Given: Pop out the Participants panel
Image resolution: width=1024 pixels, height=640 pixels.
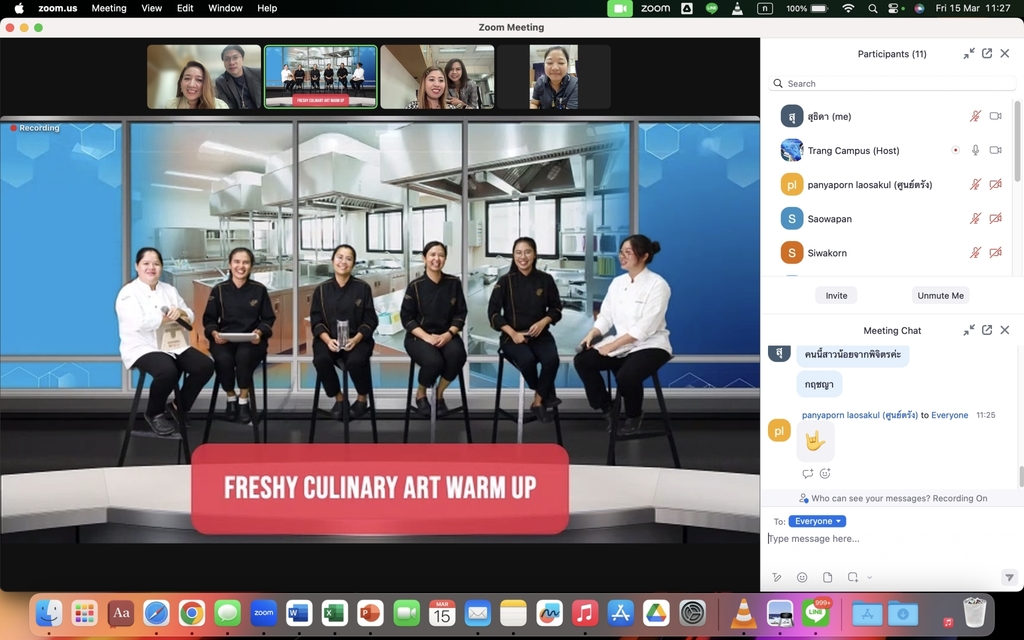Looking at the screenshot, I should (987, 54).
